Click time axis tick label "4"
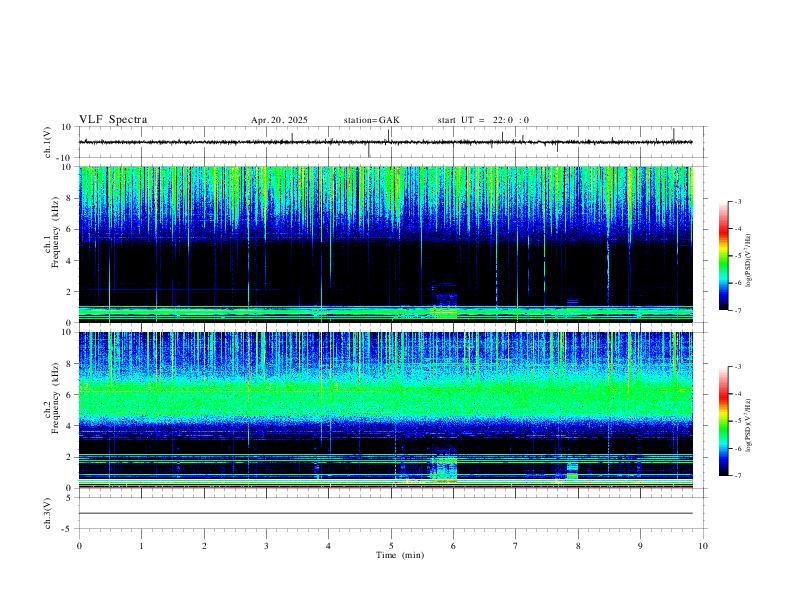Image resolution: width=792 pixels, height=612 pixels. click(x=329, y=546)
